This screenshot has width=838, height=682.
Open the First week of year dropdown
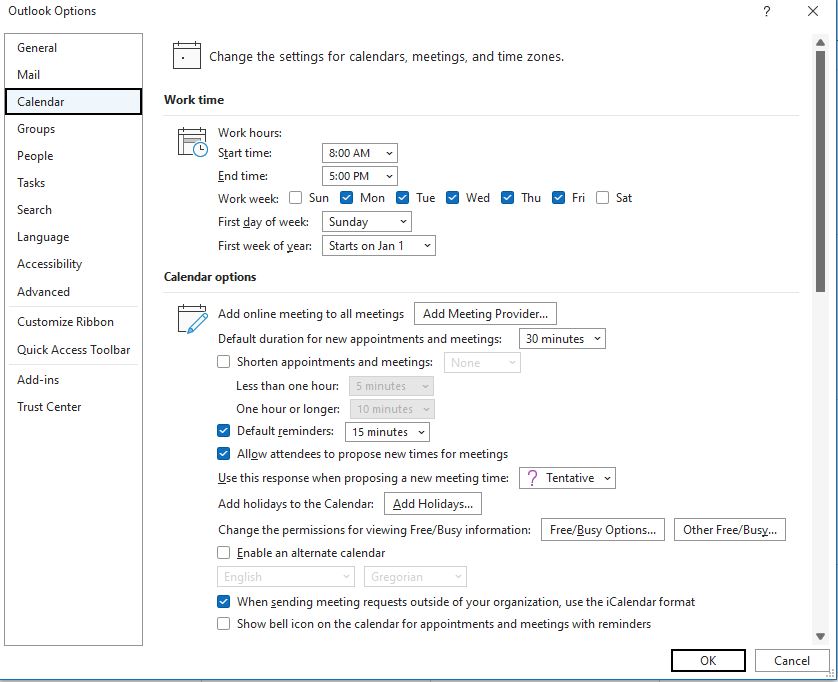(x=378, y=245)
